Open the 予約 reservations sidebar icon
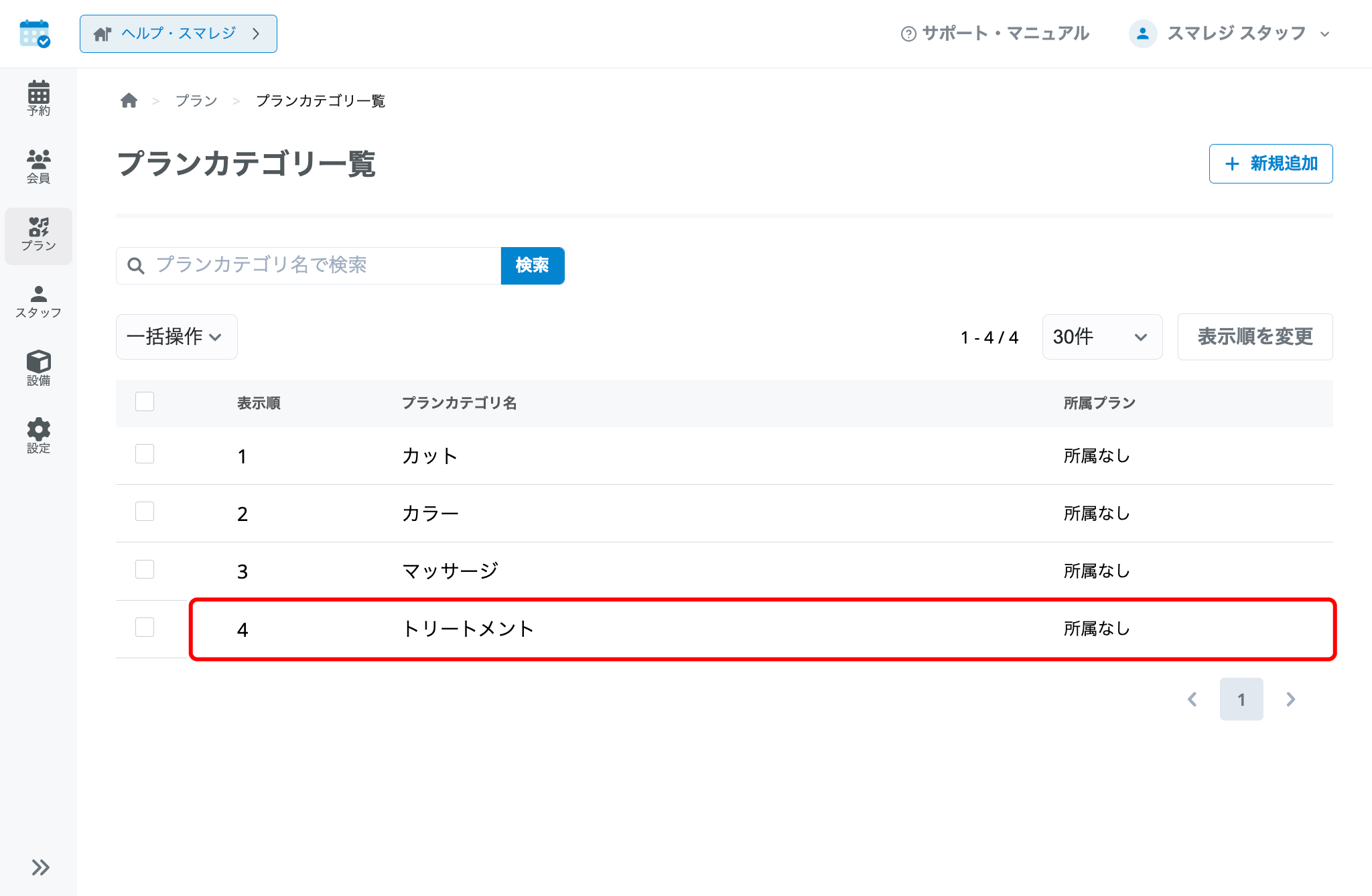The width and height of the screenshot is (1372, 896). (x=38, y=98)
